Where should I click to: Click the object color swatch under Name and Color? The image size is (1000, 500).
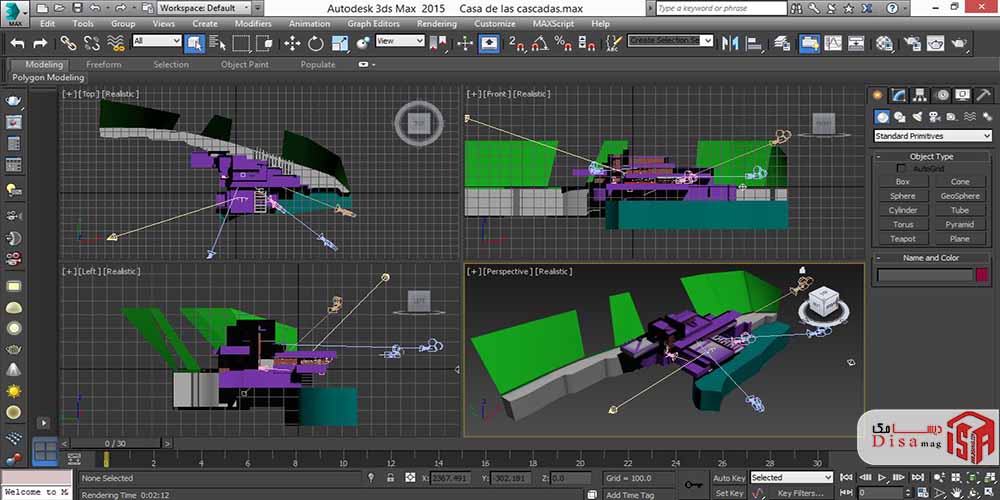point(982,275)
